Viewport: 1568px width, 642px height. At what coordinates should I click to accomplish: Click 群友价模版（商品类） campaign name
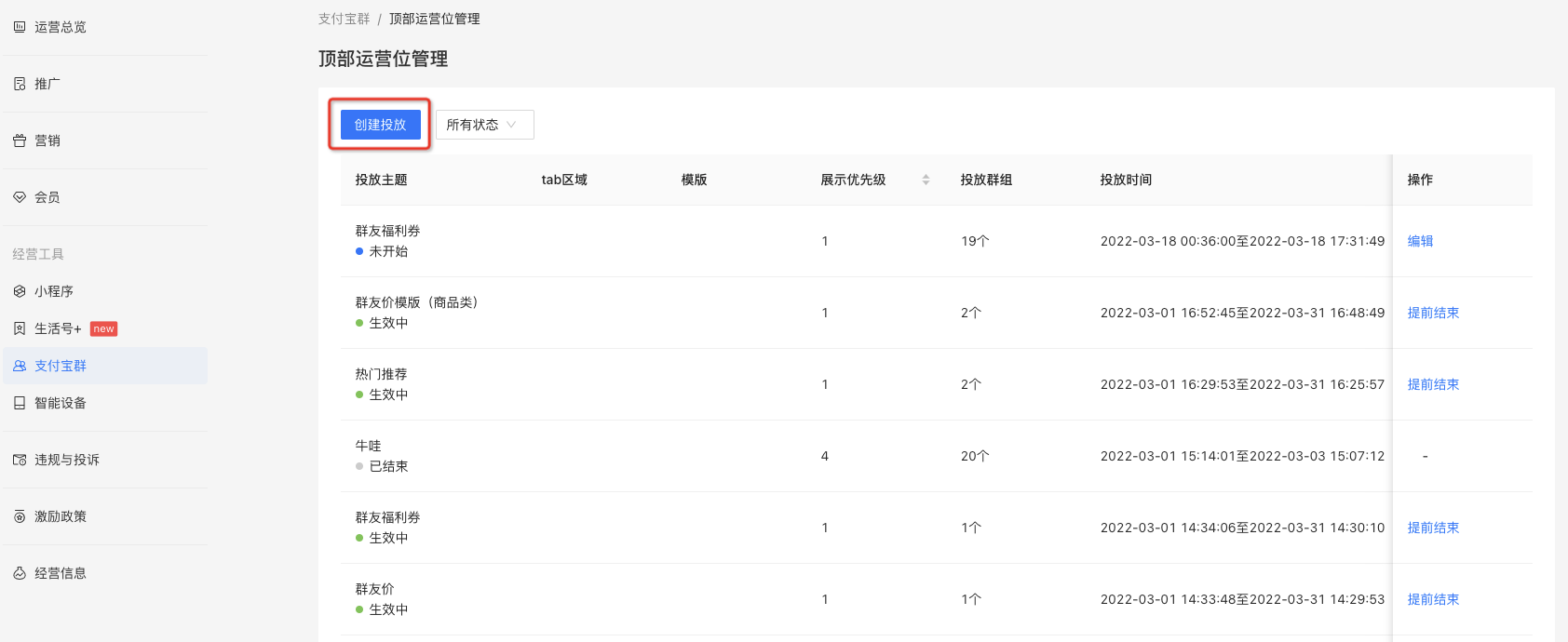[416, 302]
